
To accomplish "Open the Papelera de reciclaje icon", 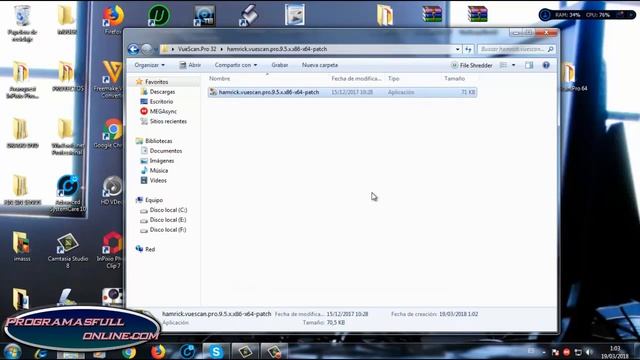I will click(x=22, y=23).
